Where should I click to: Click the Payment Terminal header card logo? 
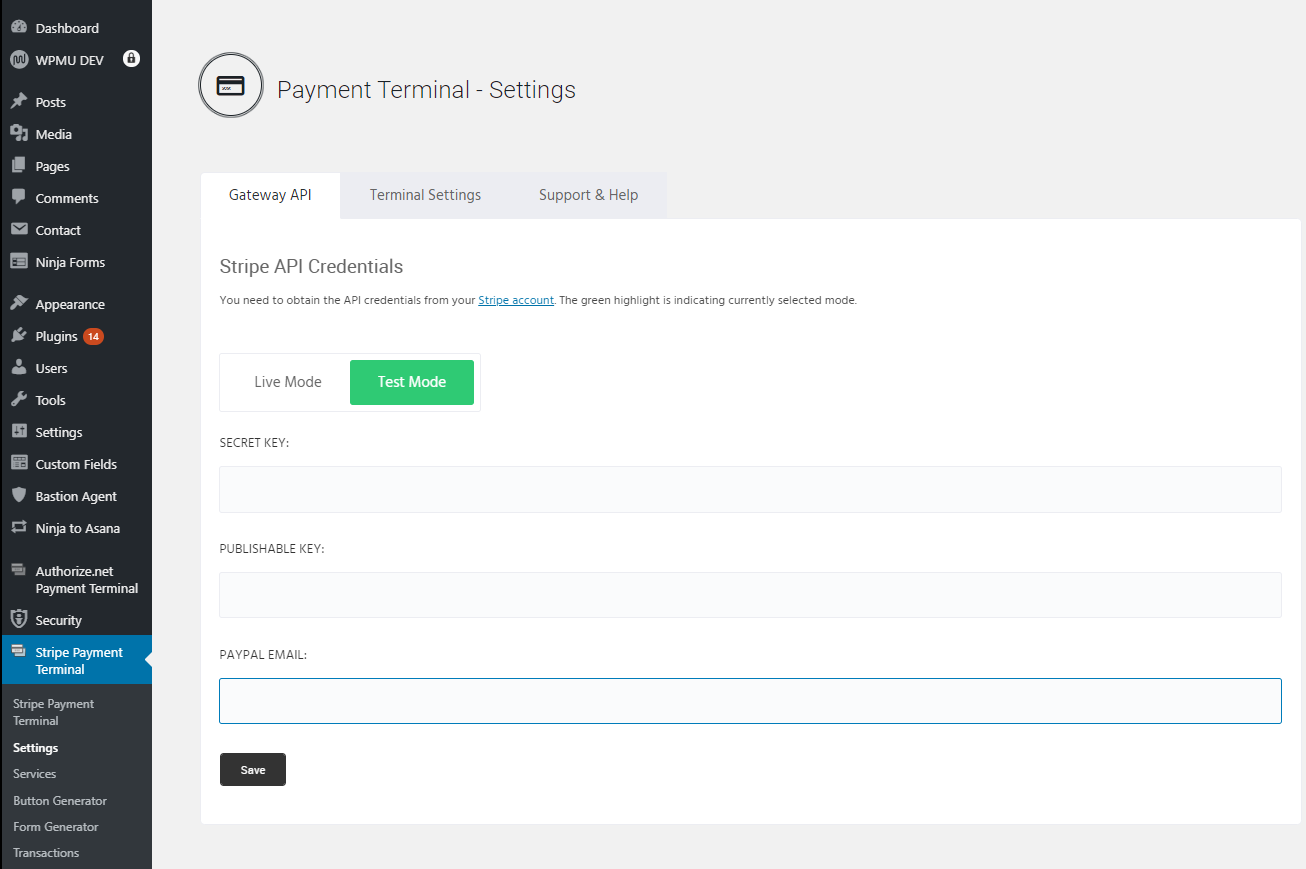pos(231,86)
